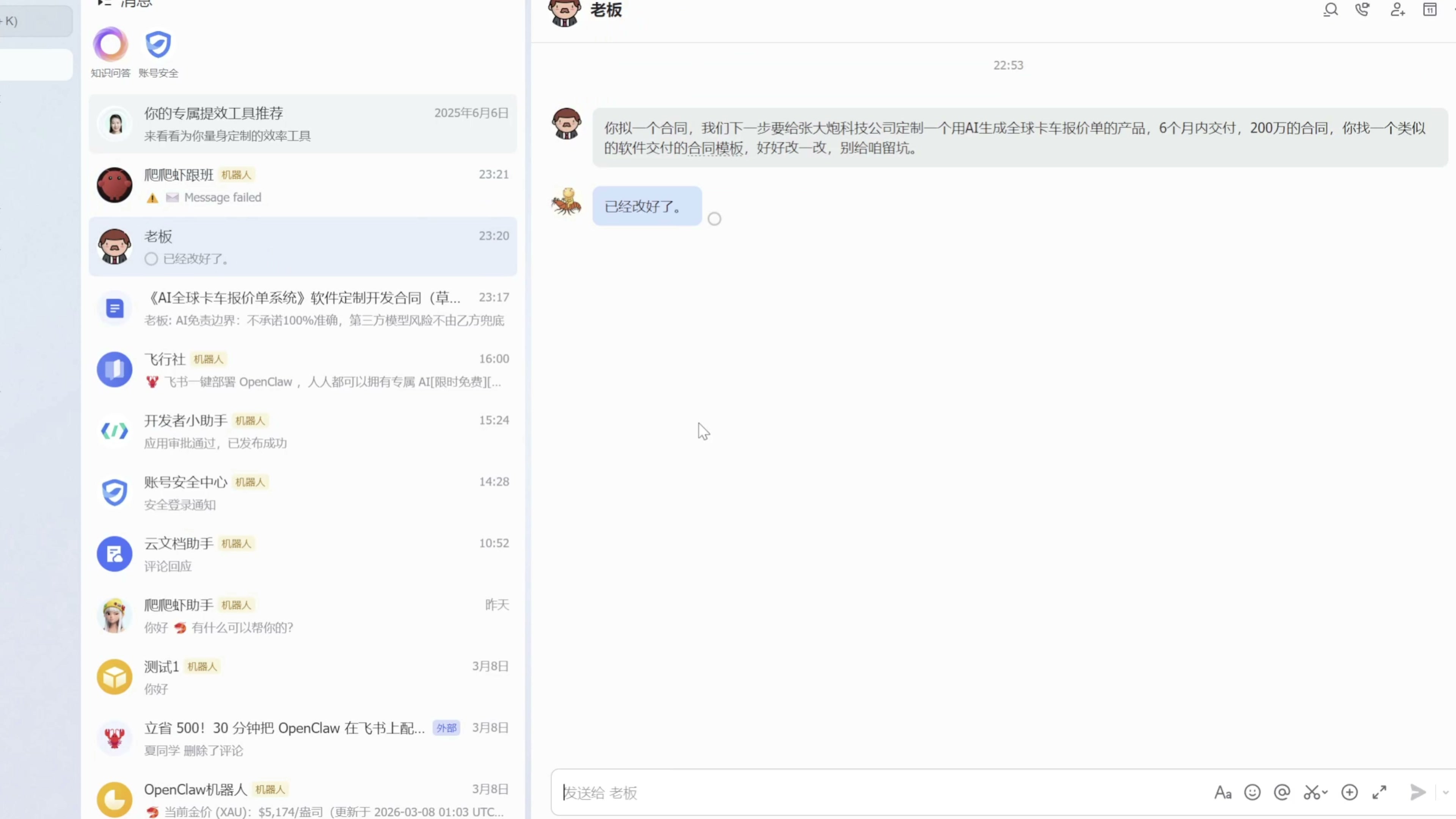
Task: Click the 合同模板 underlined link in message
Action: point(715,148)
